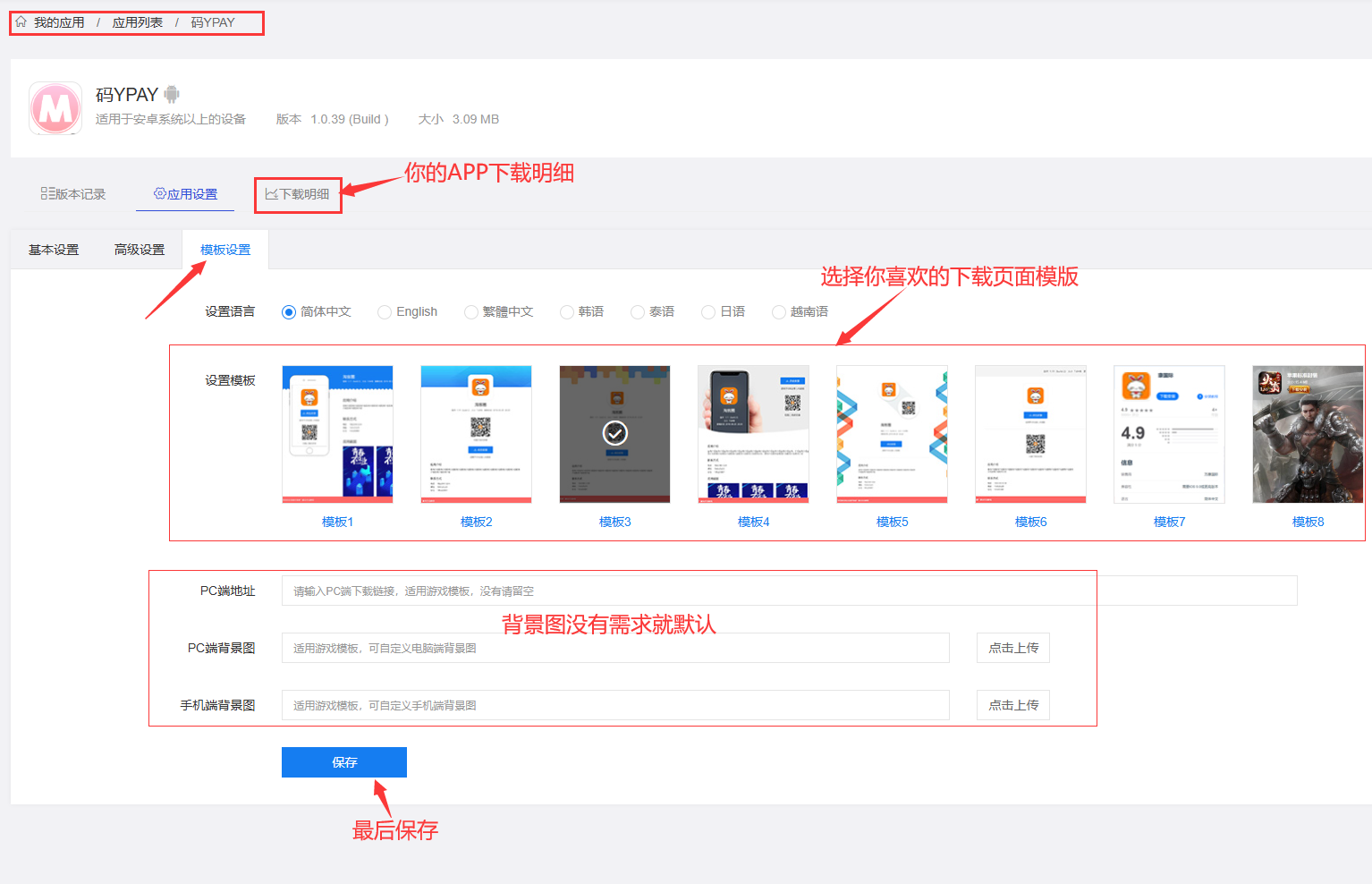Select the 模板7 rating-style template
Image resolution: width=1372 pixels, height=884 pixels.
[1169, 434]
